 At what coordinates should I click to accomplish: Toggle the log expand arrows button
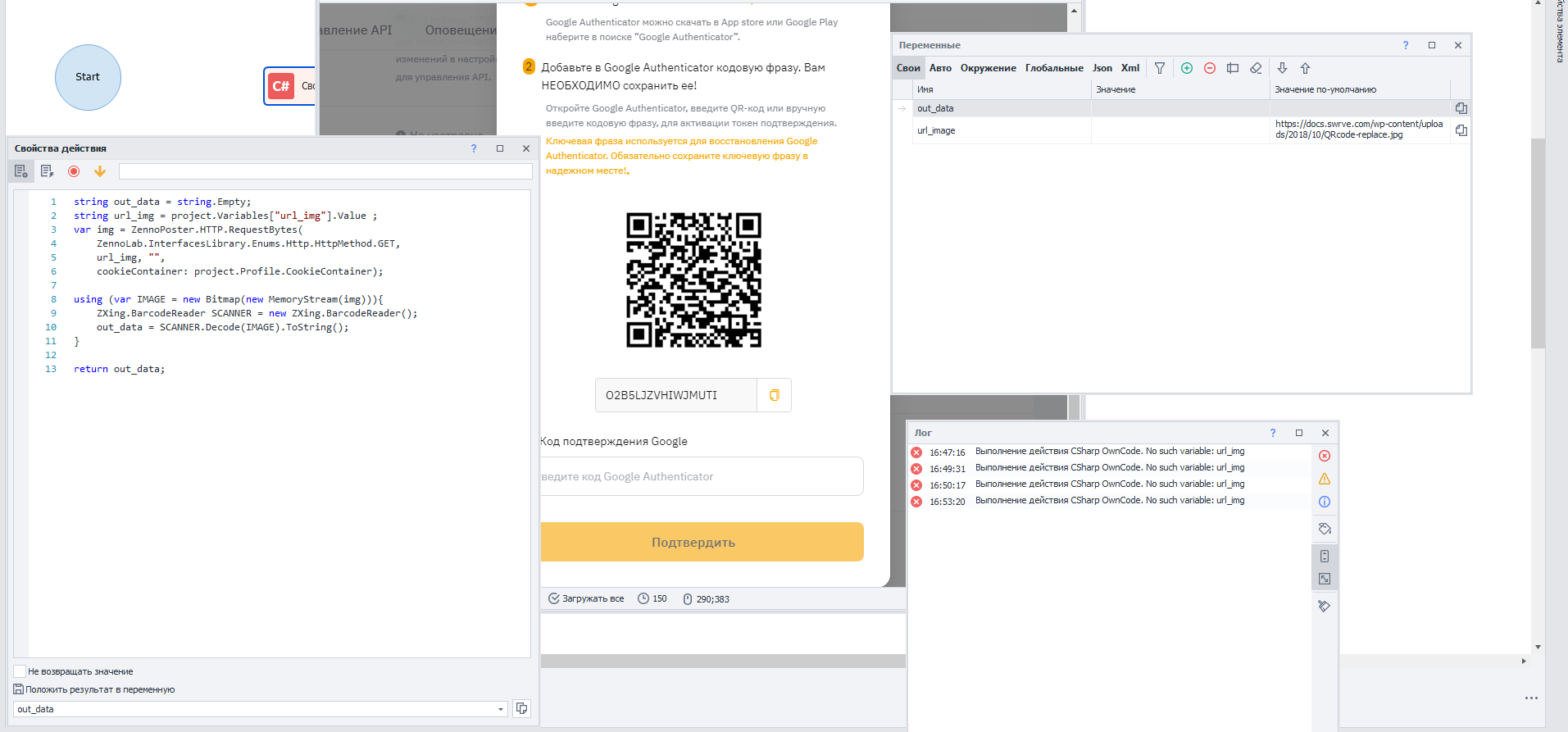[x=1325, y=579]
